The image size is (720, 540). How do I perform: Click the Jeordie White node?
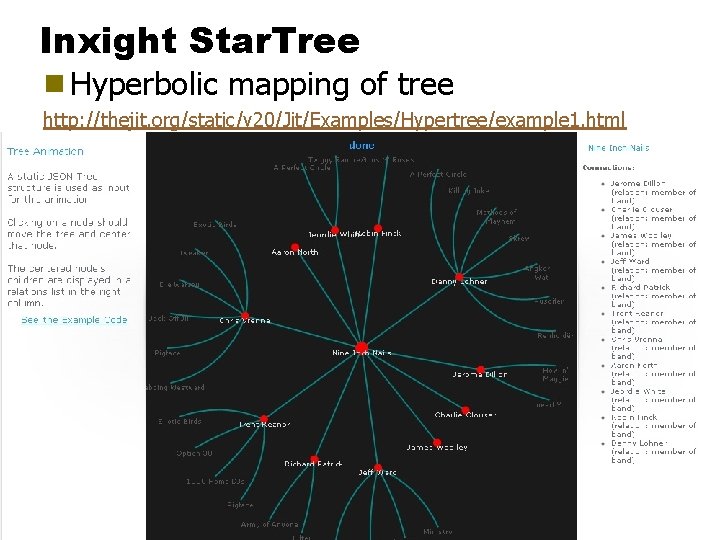(x=335, y=230)
